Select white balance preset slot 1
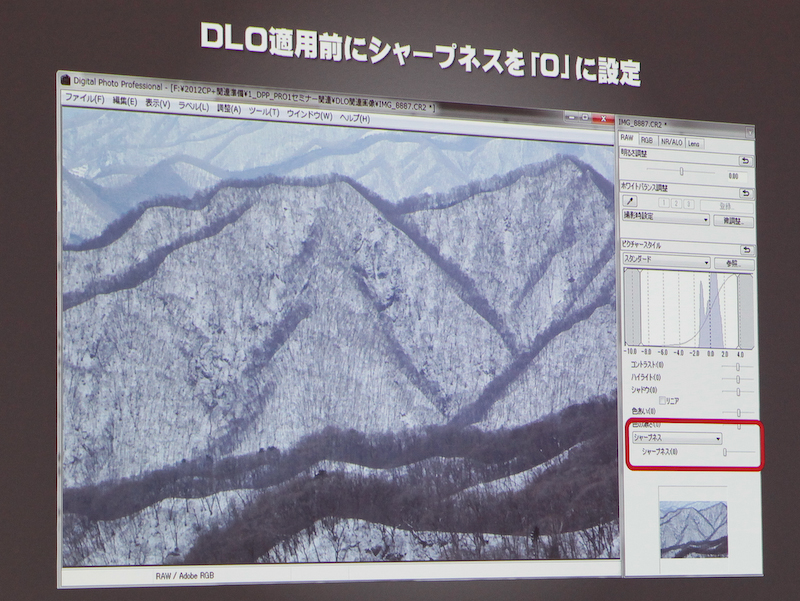 pos(662,202)
